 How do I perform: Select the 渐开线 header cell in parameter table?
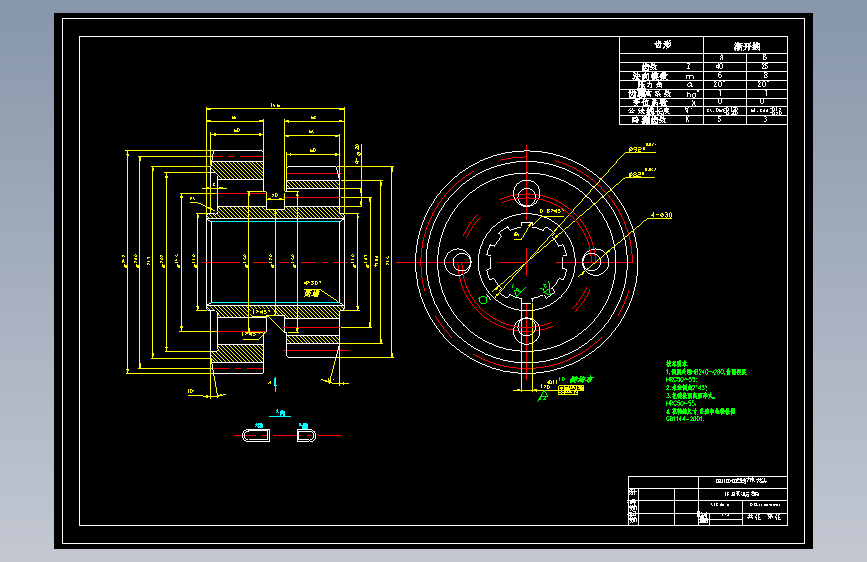(745, 46)
